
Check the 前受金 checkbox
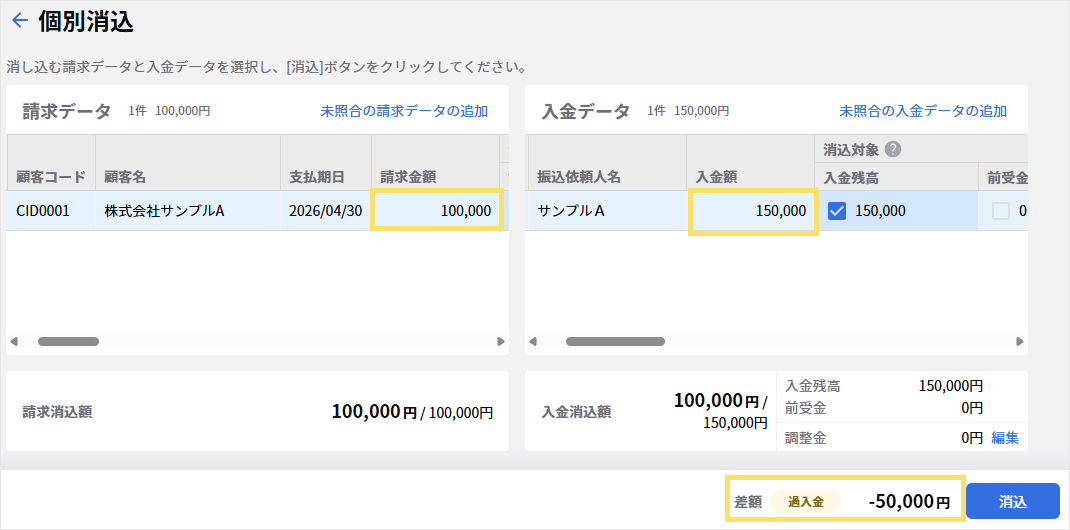click(x=1000, y=211)
